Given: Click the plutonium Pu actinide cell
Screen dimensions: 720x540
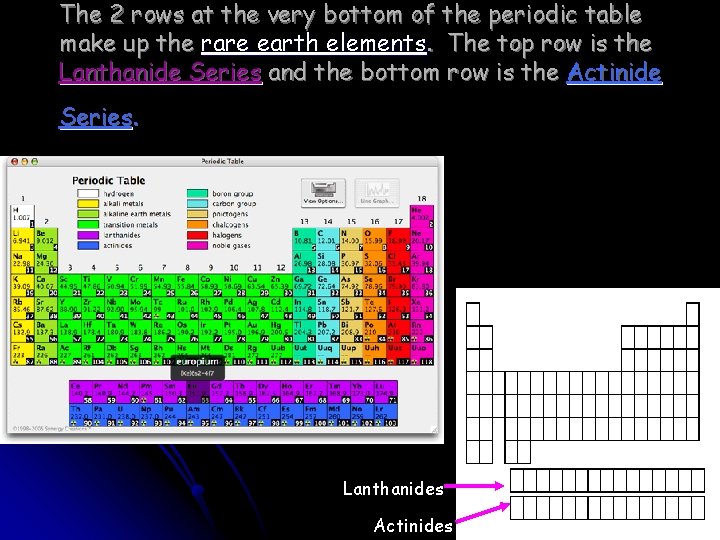Looking at the screenshot, I should coord(174,415).
